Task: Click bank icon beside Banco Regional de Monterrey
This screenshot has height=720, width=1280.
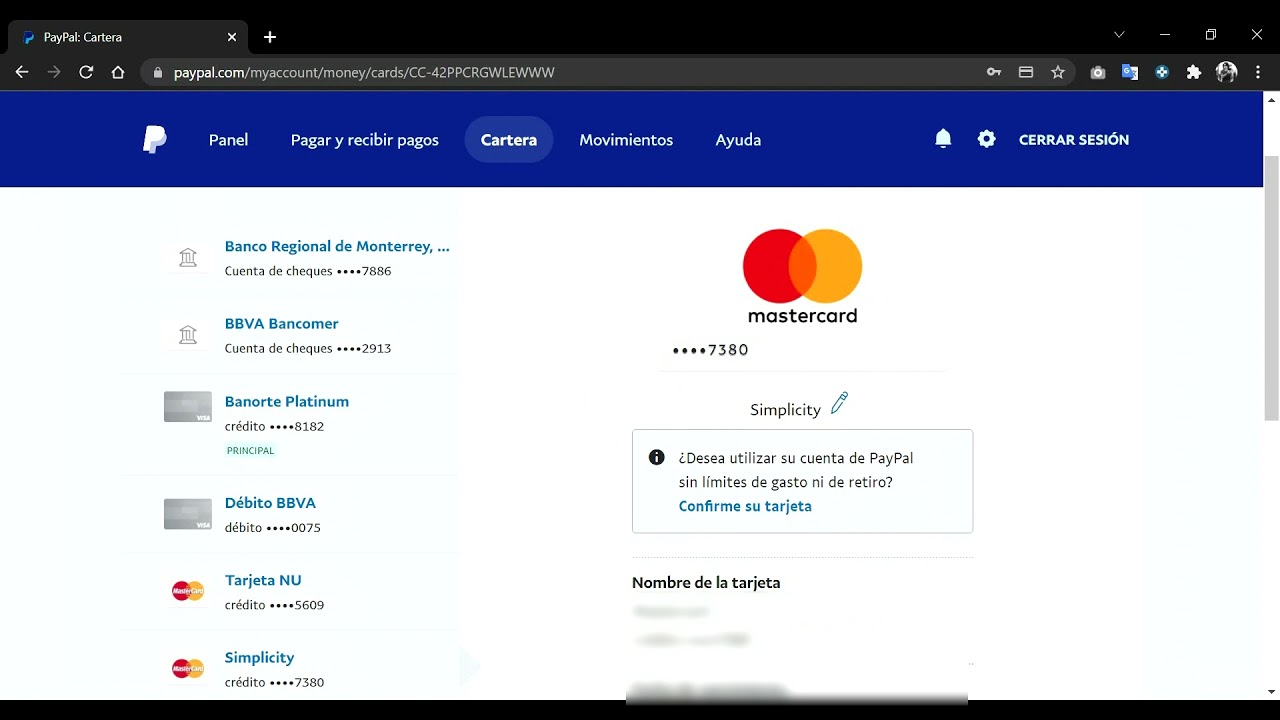Action: click(188, 258)
